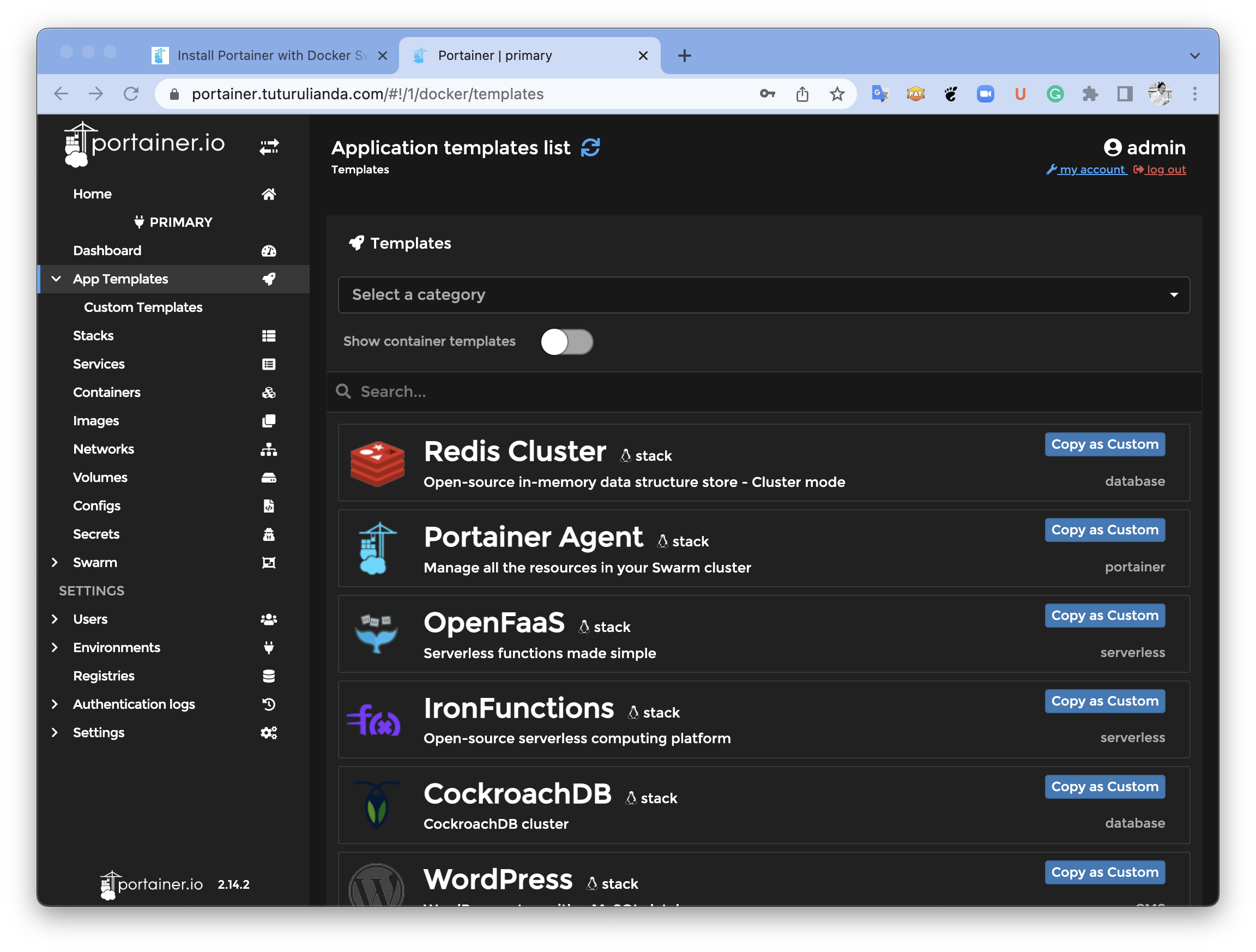Viewport: 1256px width, 952px height.
Task: Click the Home house icon in sidebar
Action: click(x=269, y=194)
